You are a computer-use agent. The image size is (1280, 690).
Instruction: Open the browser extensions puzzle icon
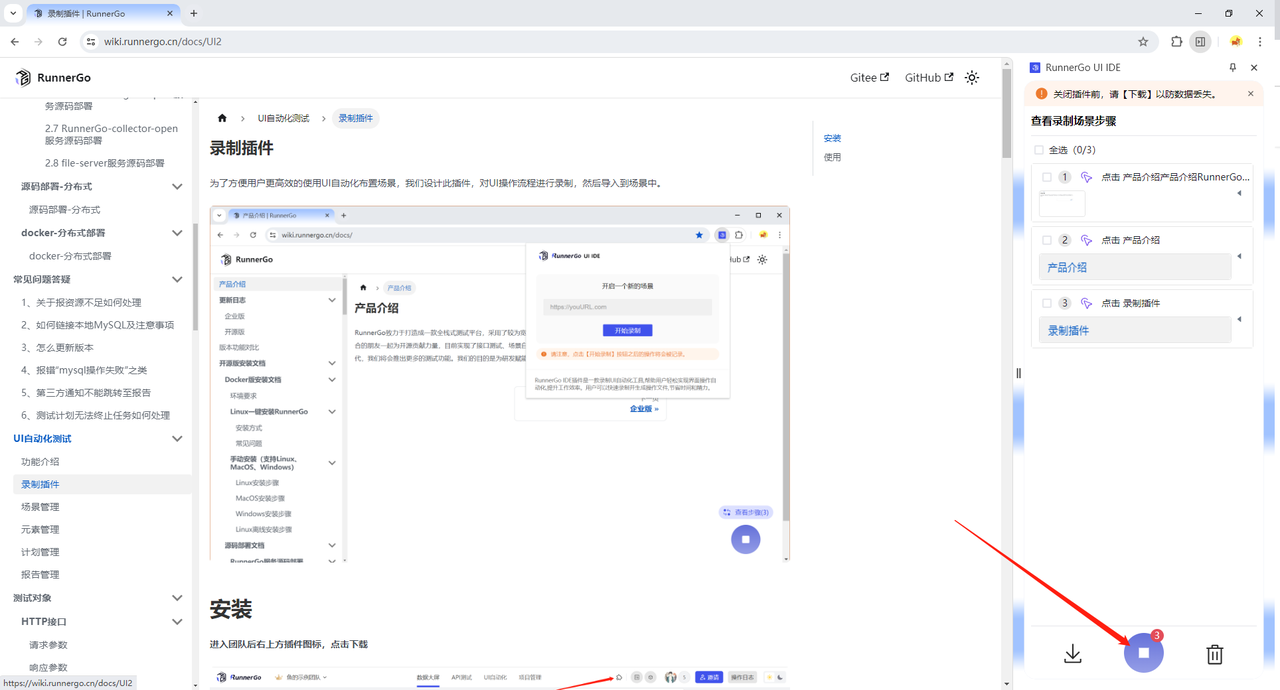[x=1176, y=42]
